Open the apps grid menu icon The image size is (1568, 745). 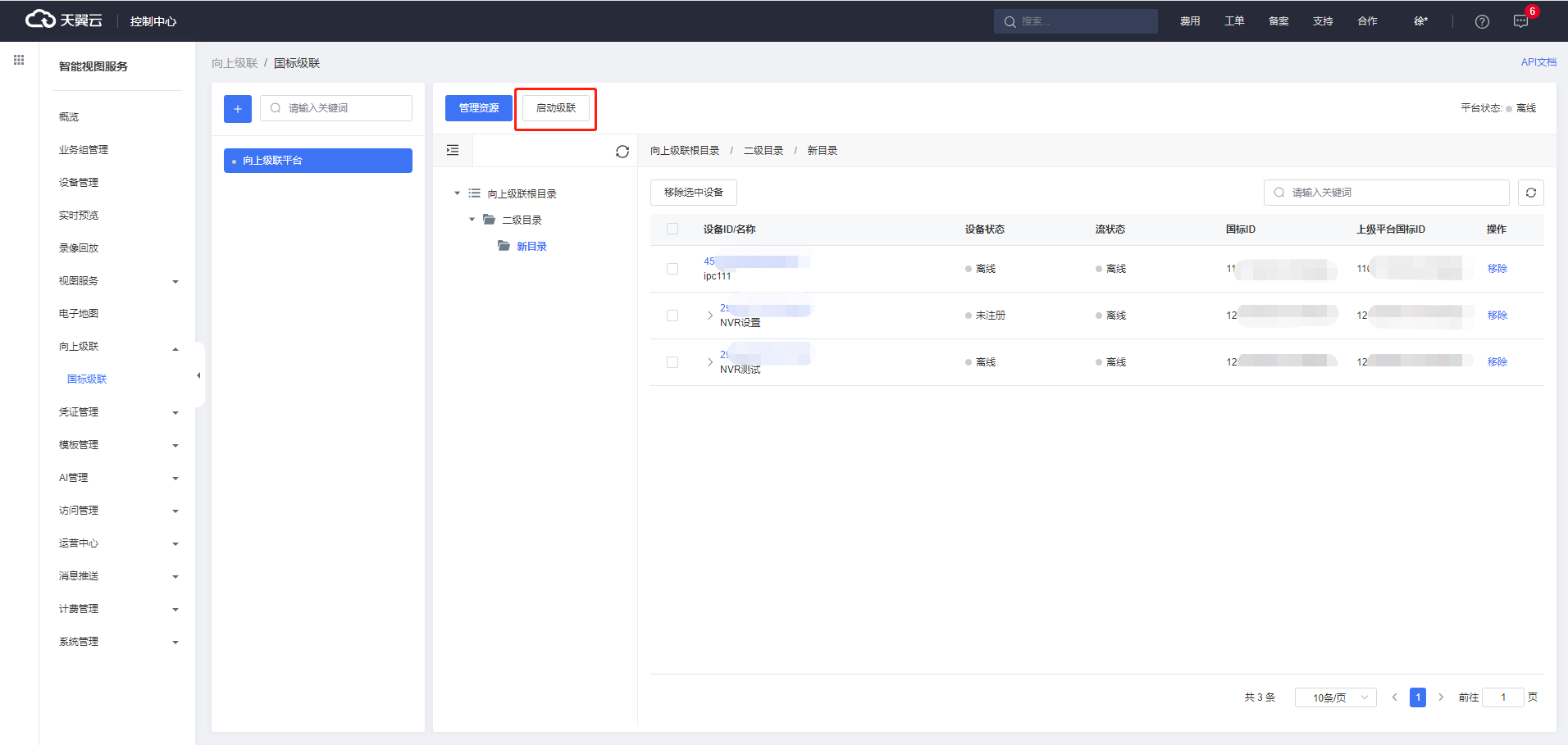tap(19, 60)
